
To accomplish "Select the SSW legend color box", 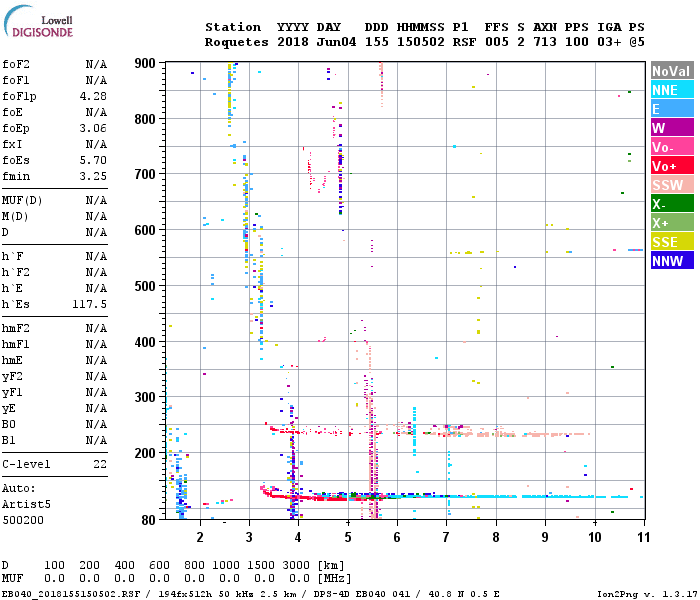I will (669, 185).
